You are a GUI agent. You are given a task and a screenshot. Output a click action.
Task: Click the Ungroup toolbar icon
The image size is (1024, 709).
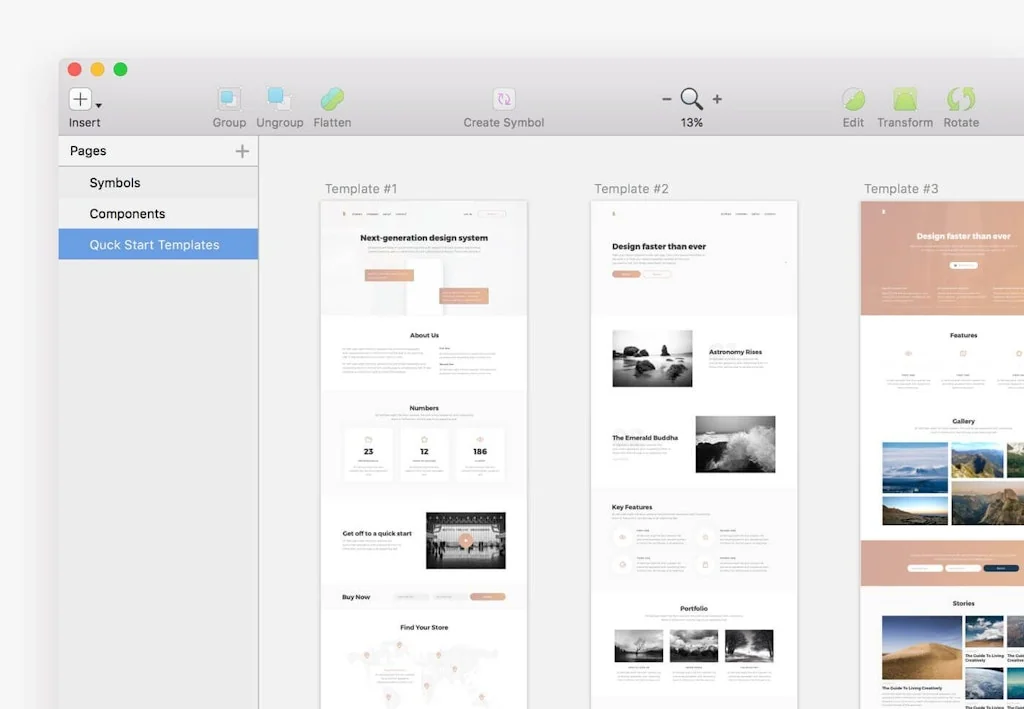pos(279,100)
